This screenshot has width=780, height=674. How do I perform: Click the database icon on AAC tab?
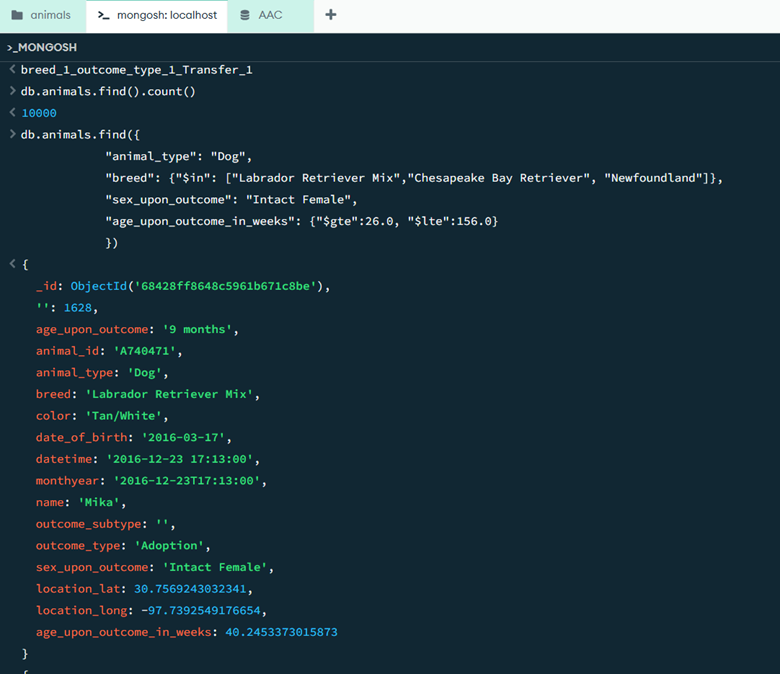click(x=245, y=15)
